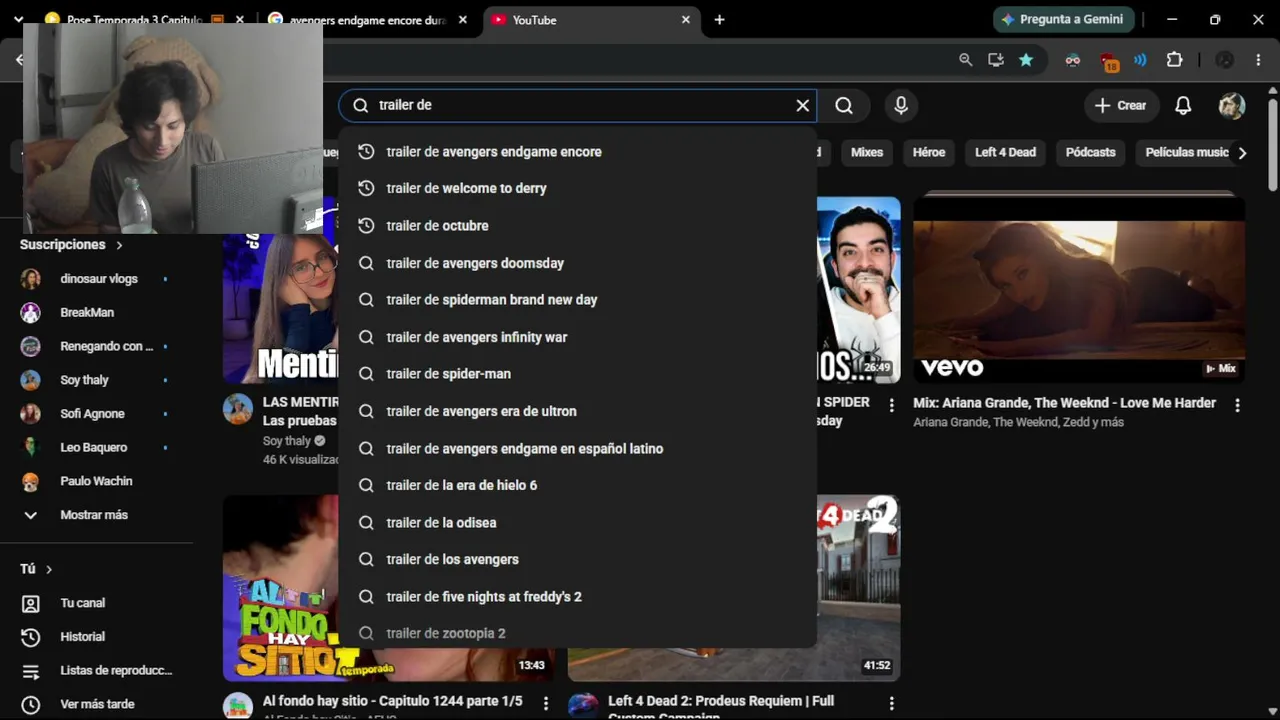Viewport: 1280px width, 720px height.
Task: Switch to the avengers endgame encore tab
Action: point(368,20)
